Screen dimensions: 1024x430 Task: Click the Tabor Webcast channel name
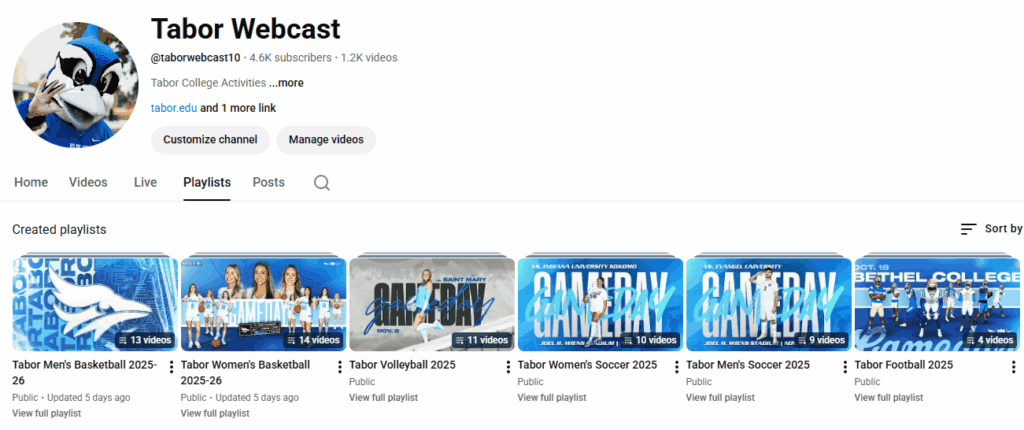click(246, 29)
